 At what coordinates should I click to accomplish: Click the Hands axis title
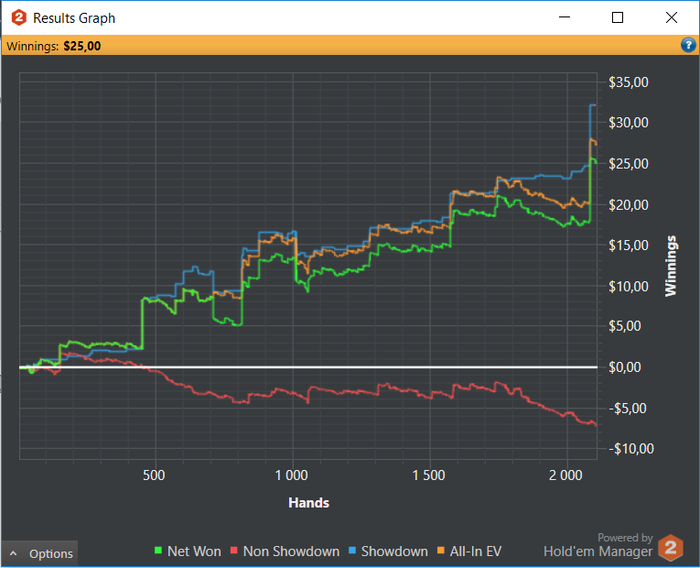pyautogui.click(x=308, y=503)
